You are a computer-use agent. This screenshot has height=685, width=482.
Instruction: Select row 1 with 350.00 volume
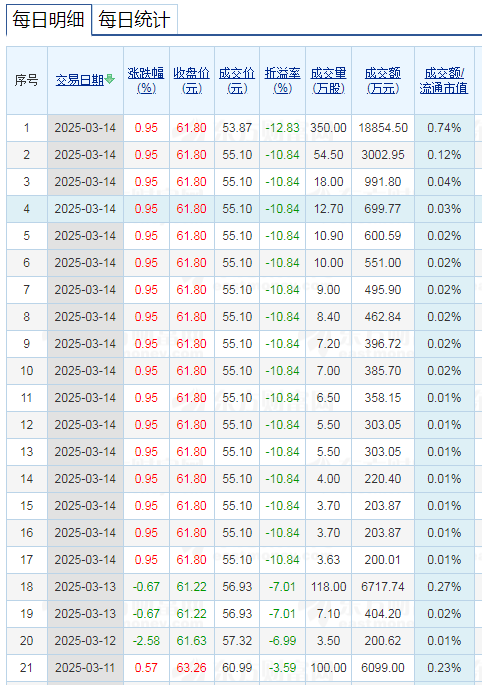240,128
